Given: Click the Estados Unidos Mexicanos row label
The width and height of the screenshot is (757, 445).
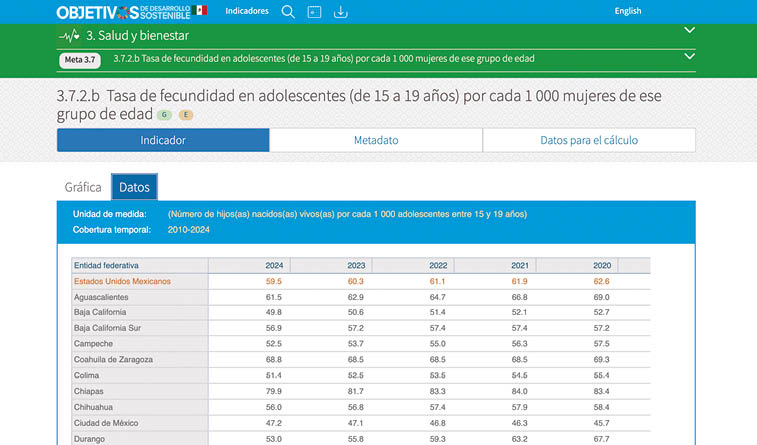Looking at the screenshot, I should (x=122, y=282).
